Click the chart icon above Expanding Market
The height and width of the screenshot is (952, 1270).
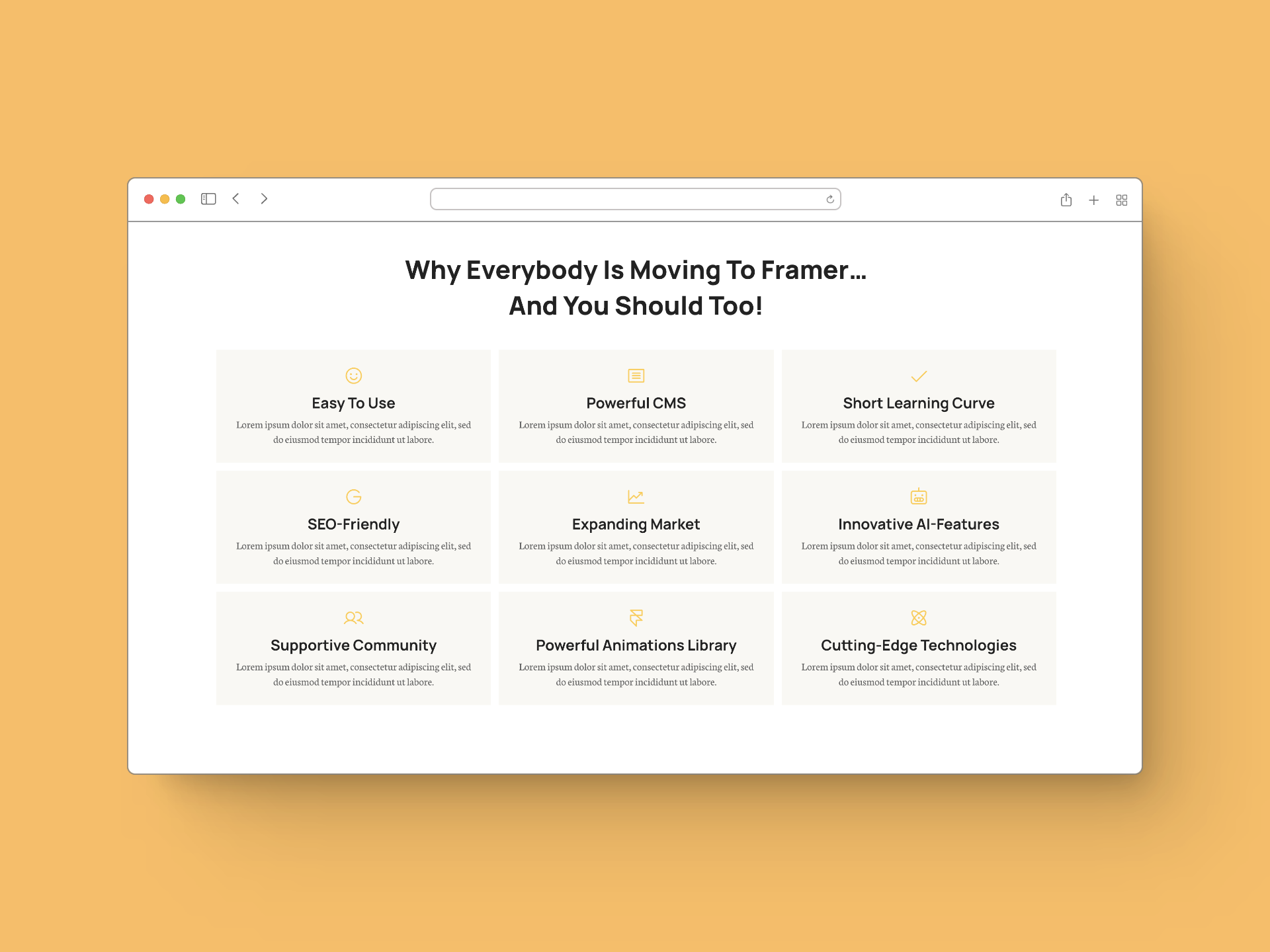636,496
